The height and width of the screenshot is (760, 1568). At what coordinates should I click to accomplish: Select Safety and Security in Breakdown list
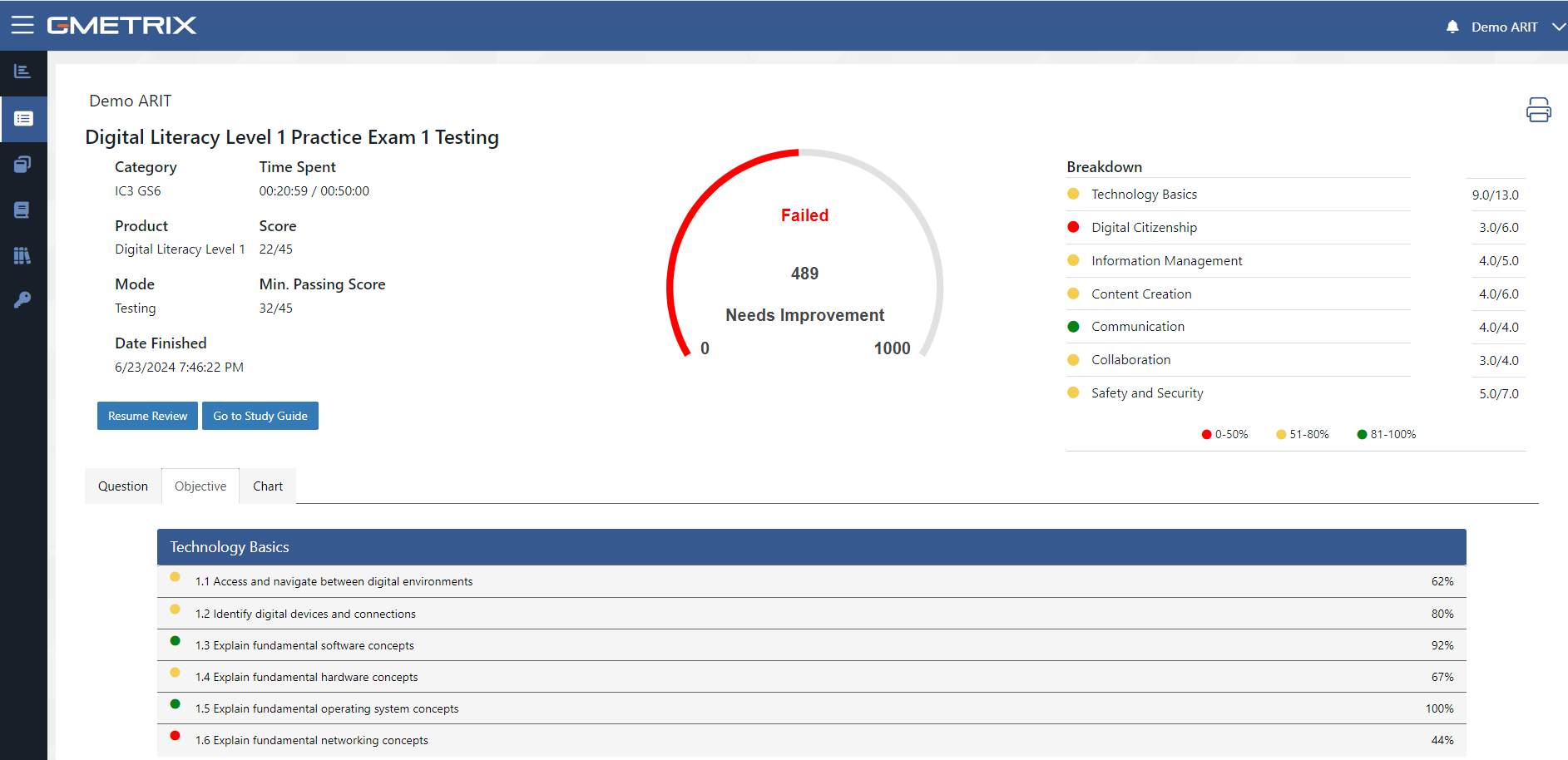point(1147,393)
